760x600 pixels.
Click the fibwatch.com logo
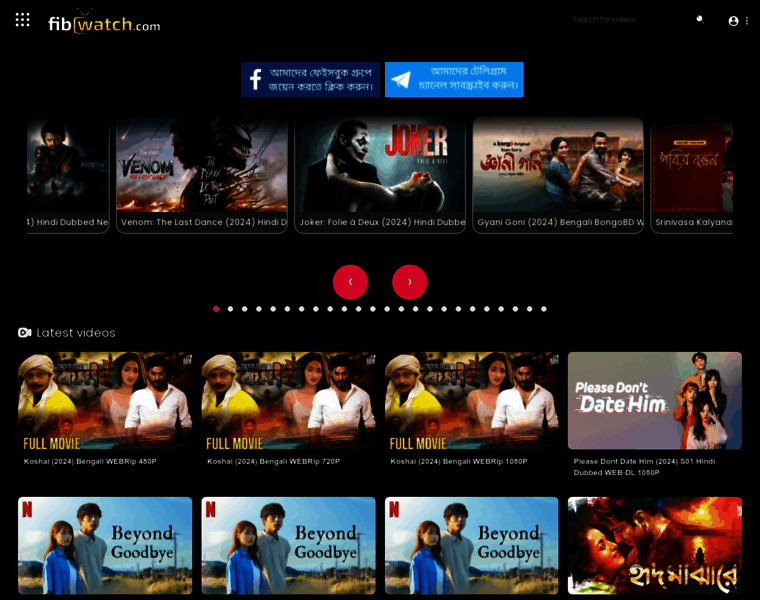coord(104,22)
